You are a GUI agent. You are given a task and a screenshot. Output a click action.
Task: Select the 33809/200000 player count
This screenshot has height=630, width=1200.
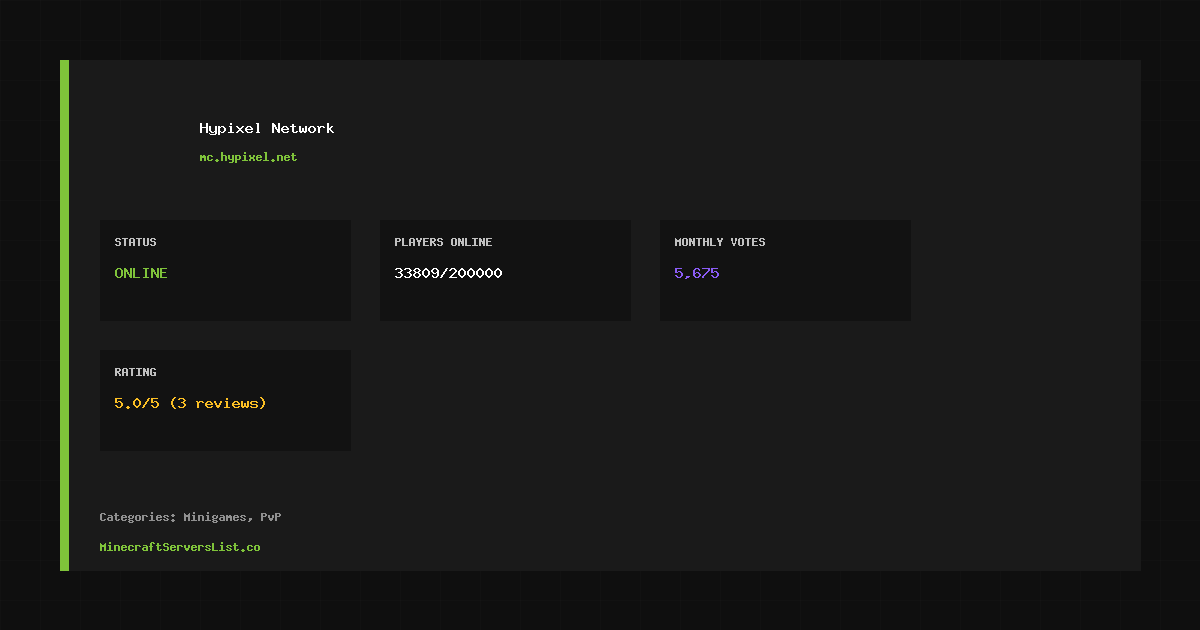448,273
